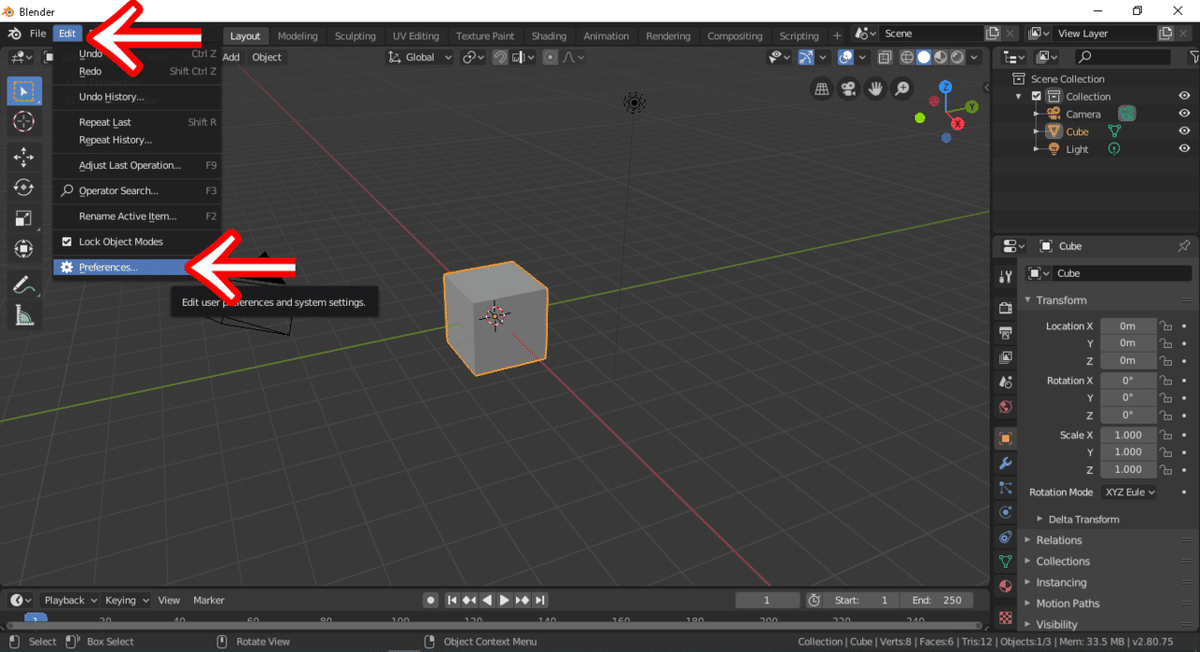The height and width of the screenshot is (652, 1200).
Task: Open the Object Data properties tab
Action: click(x=1005, y=562)
